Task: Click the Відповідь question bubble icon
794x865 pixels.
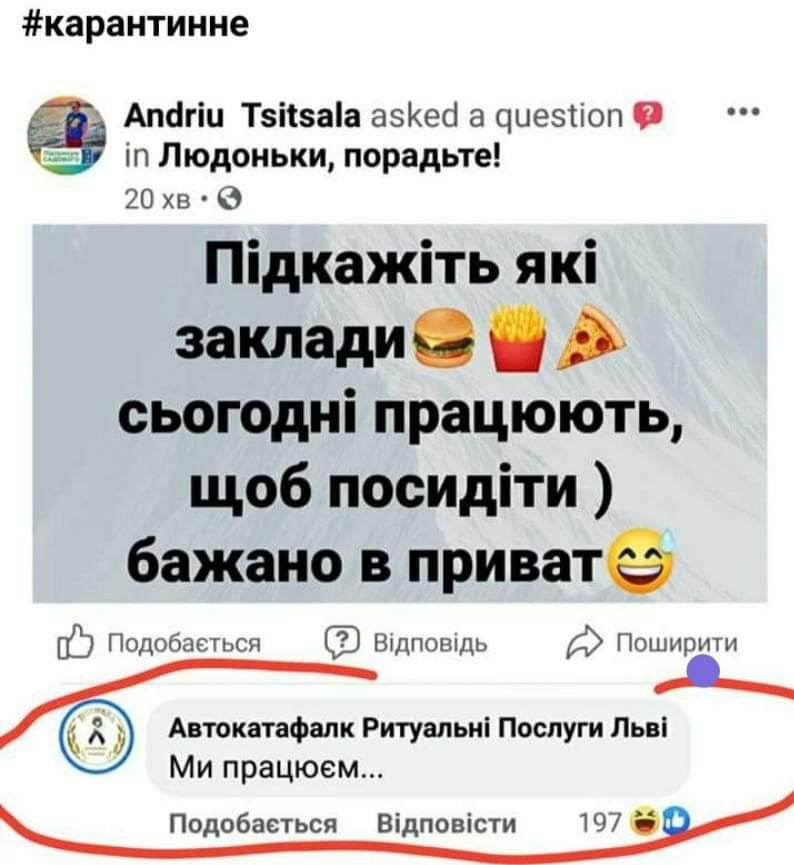Action: coord(342,643)
